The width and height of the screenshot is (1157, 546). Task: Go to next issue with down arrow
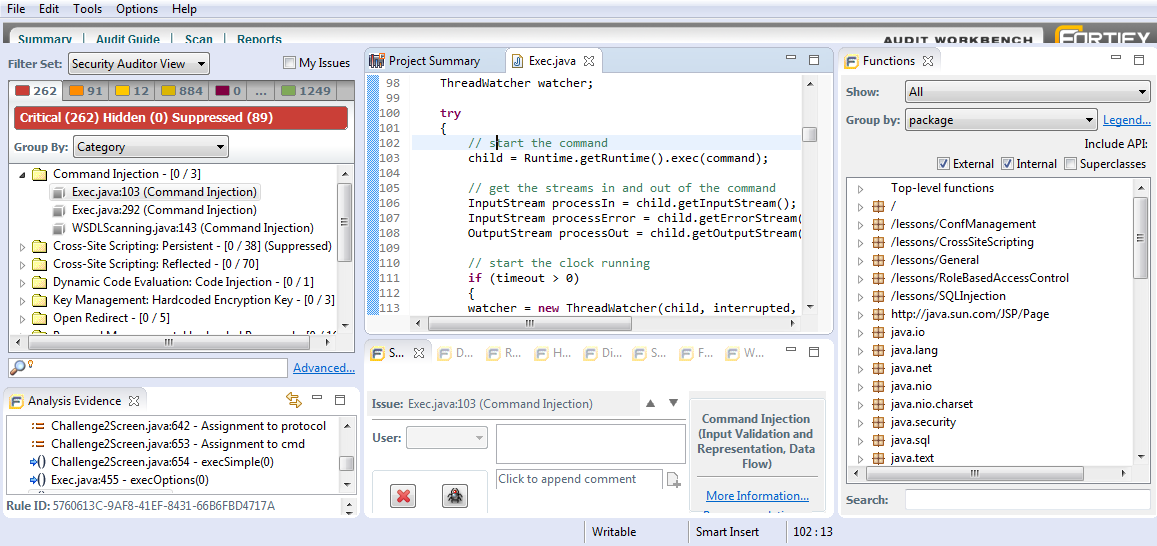click(x=673, y=403)
